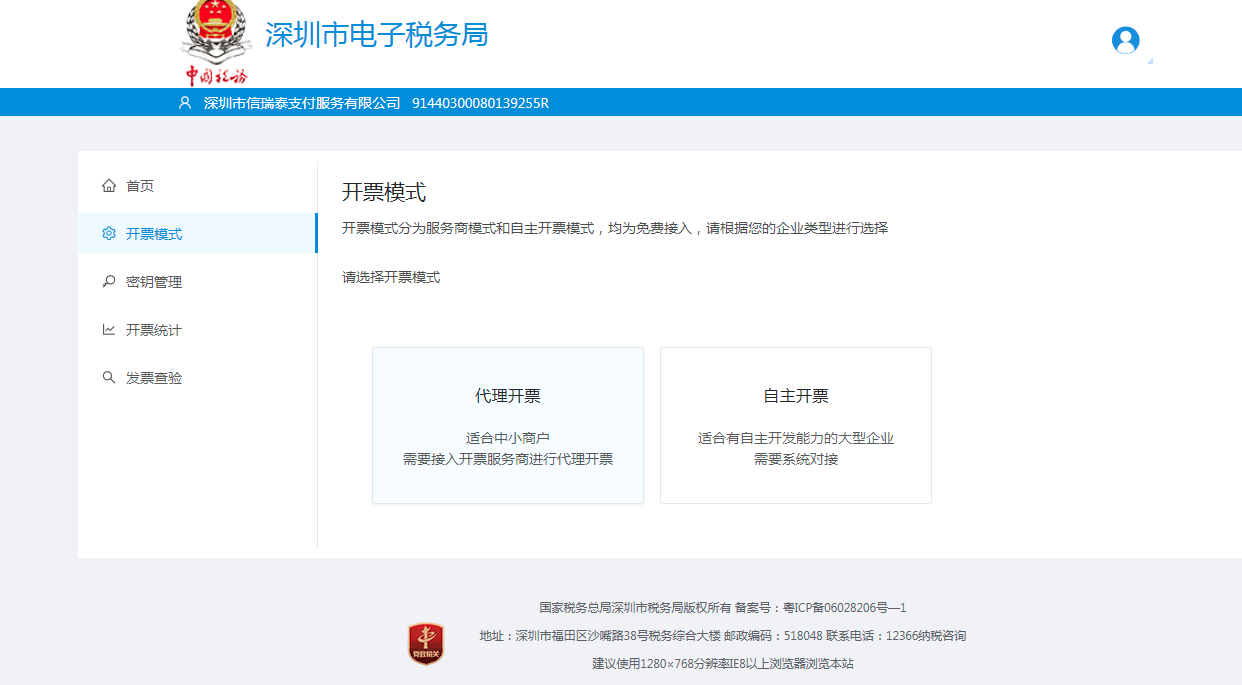Click the China Tax emblem logo

click(215, 42)
